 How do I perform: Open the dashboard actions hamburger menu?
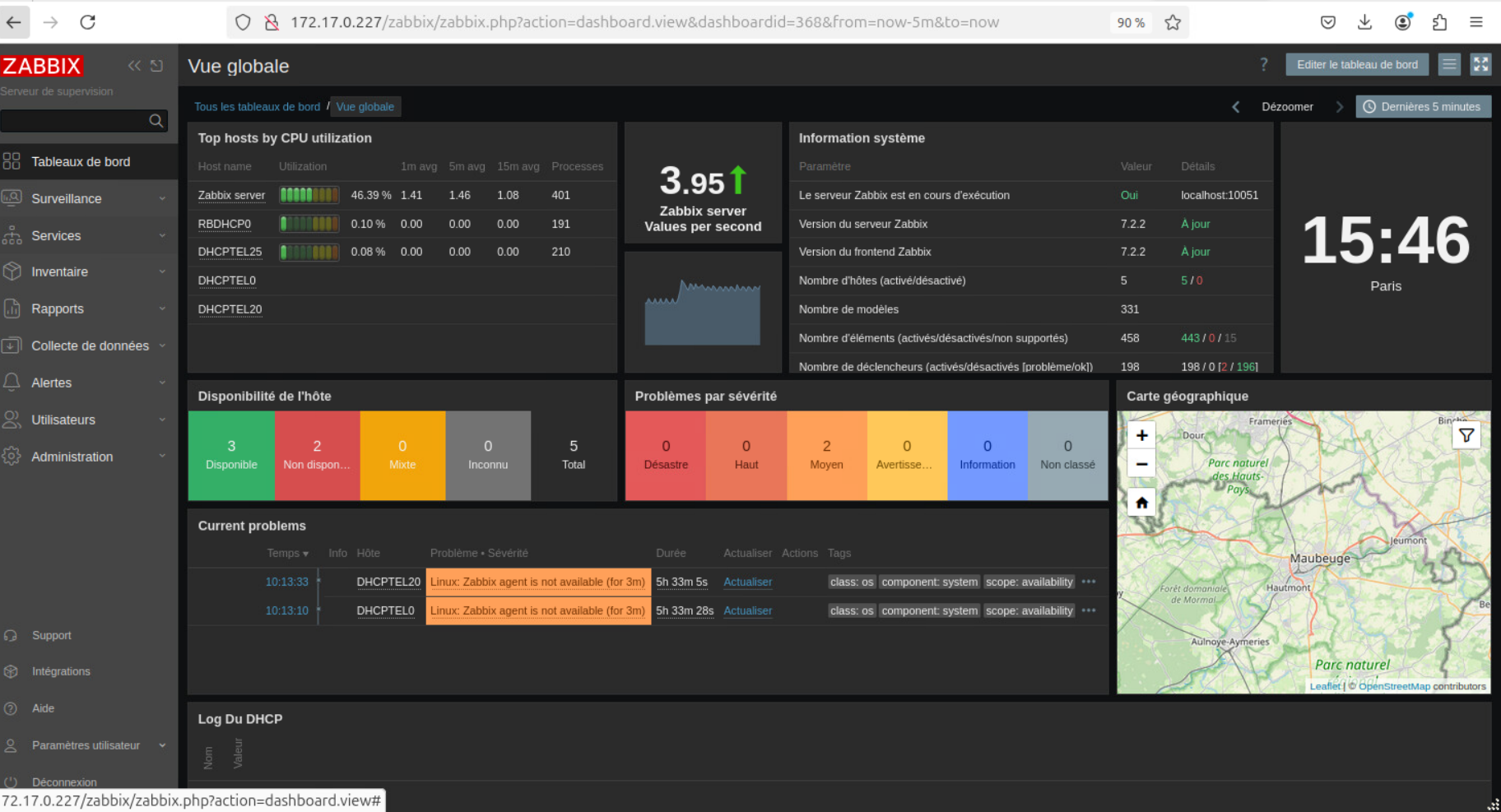pos(1449,64)
